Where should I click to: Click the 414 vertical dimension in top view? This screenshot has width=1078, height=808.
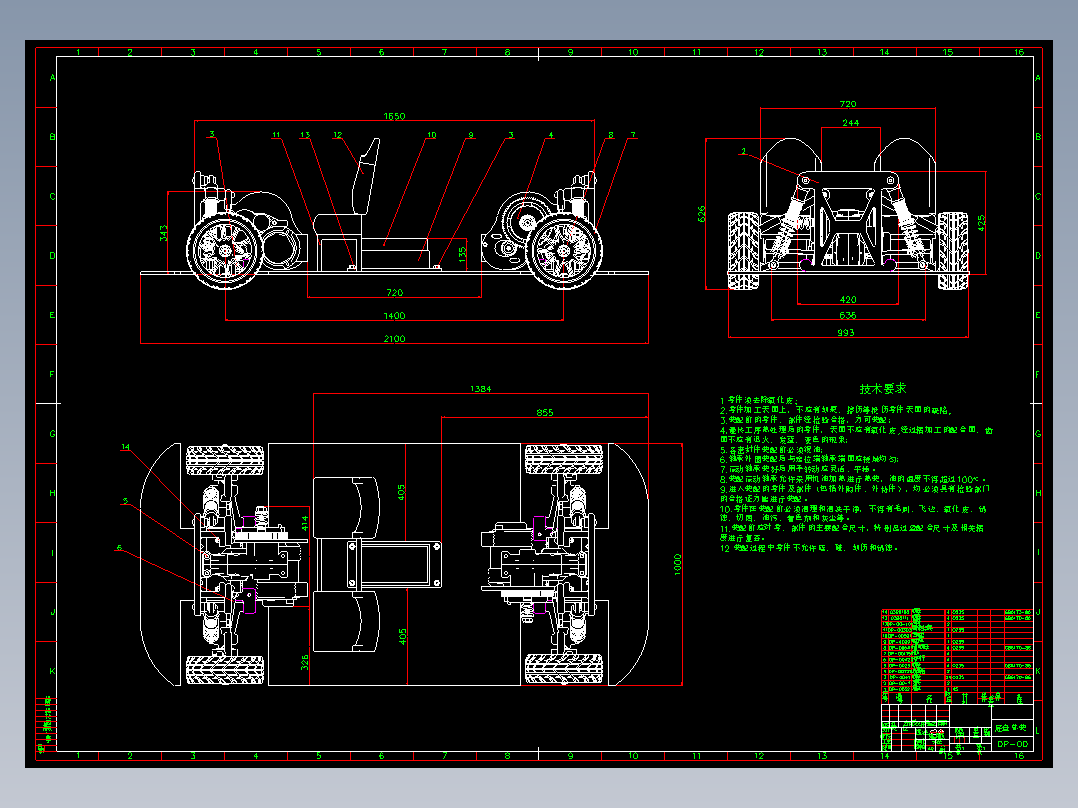click(305, 523)
